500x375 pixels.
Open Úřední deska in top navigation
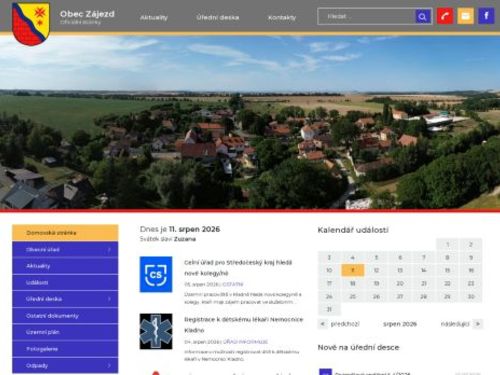point(218,17)
